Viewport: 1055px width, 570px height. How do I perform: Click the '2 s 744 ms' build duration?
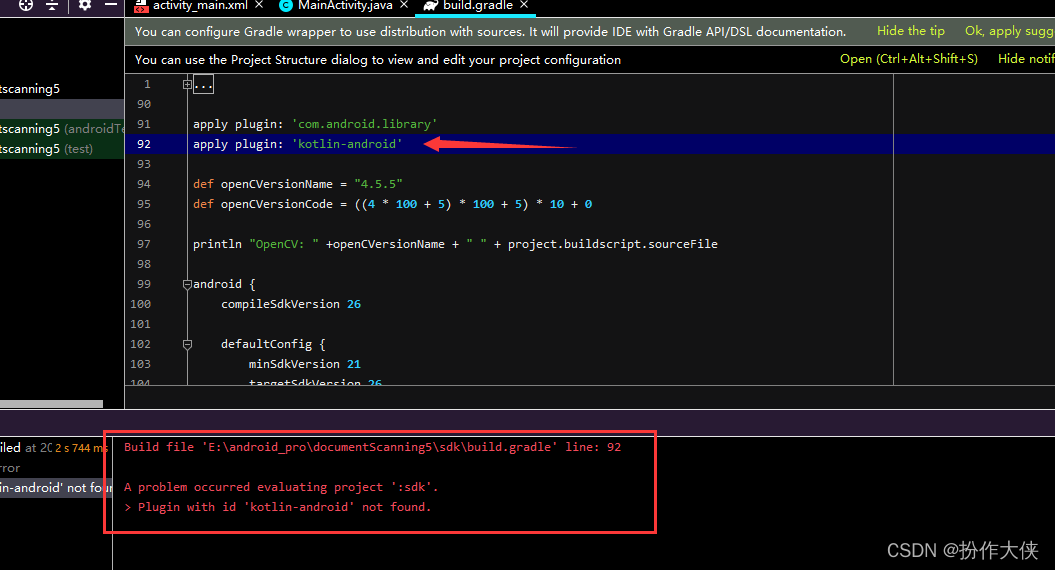pos(81,448)
